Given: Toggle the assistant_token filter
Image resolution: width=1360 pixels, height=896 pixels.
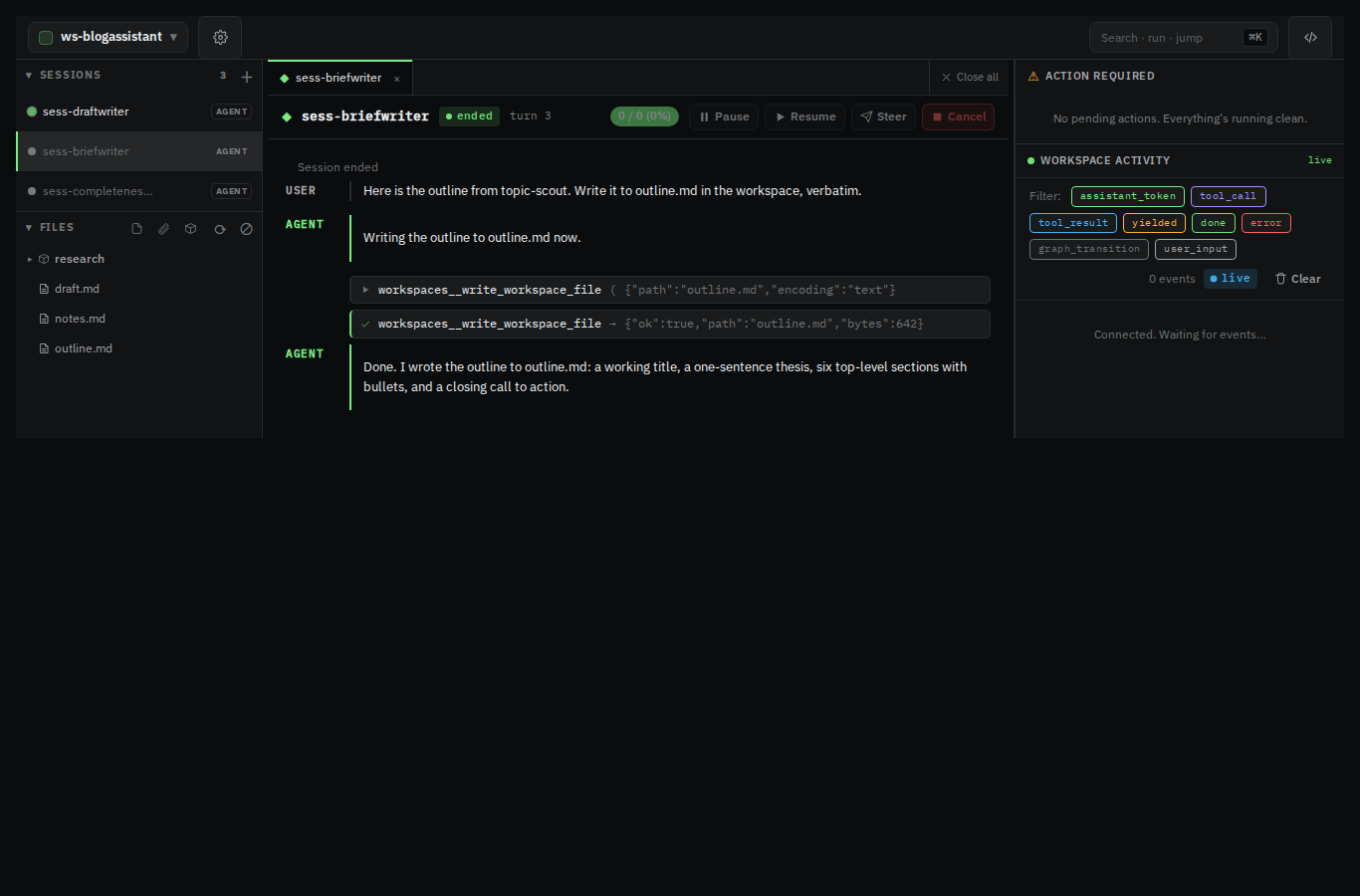Looking at the screenshot, I should [x=1128, y=196].
